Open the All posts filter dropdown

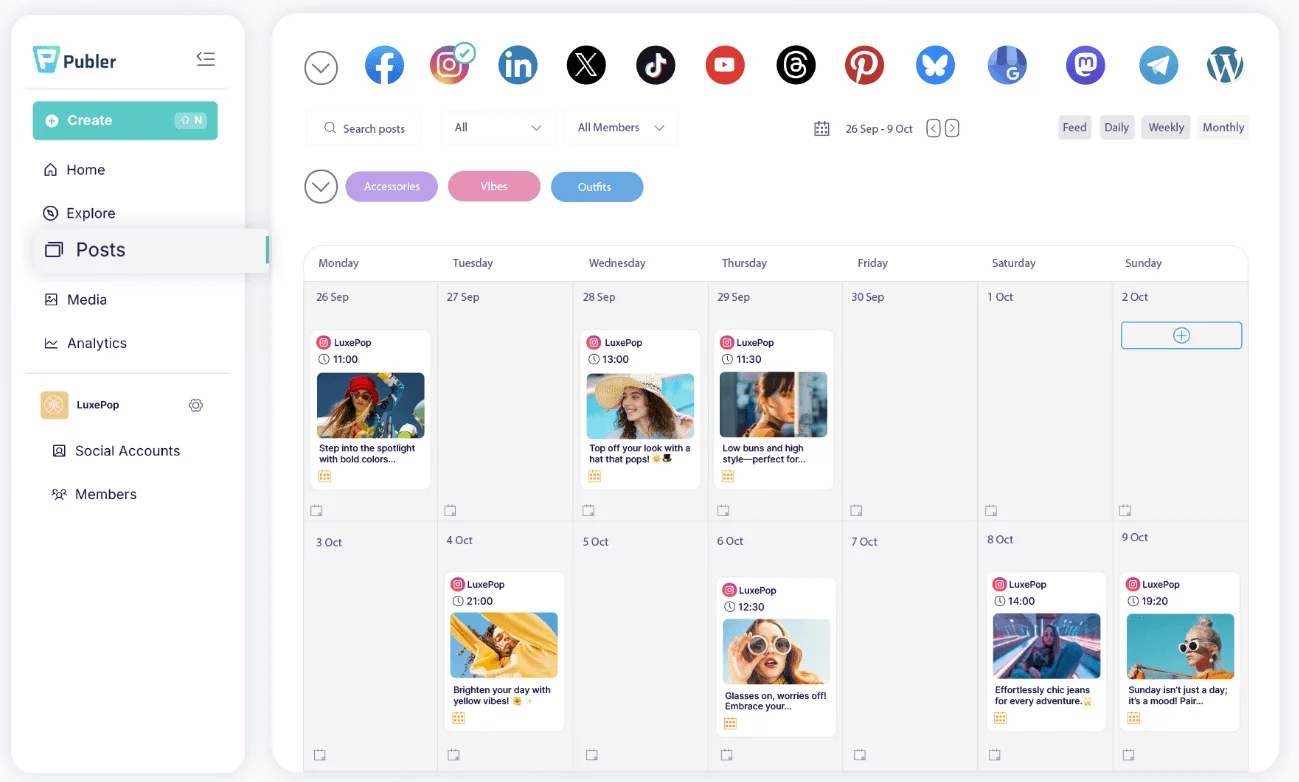coord(498,127)
